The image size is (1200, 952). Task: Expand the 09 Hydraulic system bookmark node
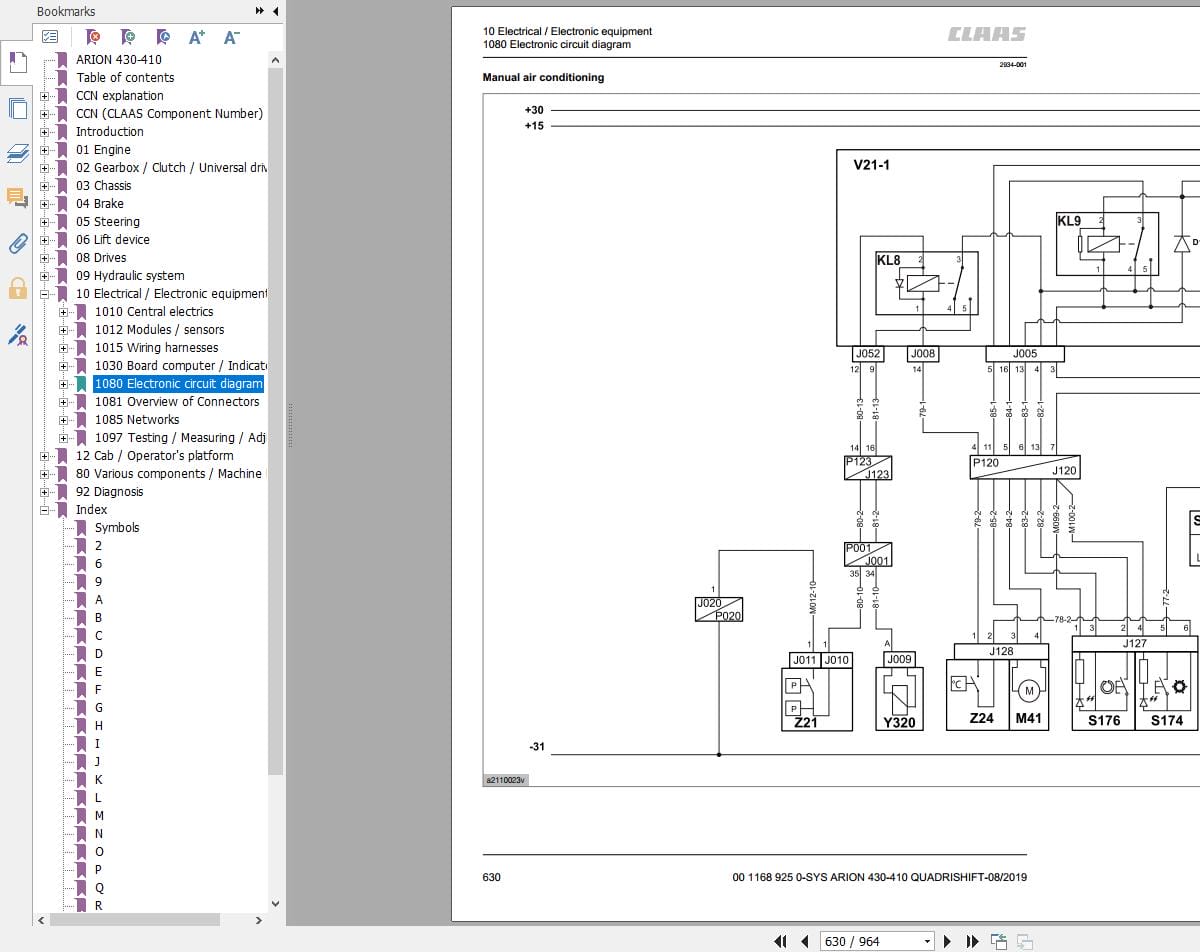[44, 276]
